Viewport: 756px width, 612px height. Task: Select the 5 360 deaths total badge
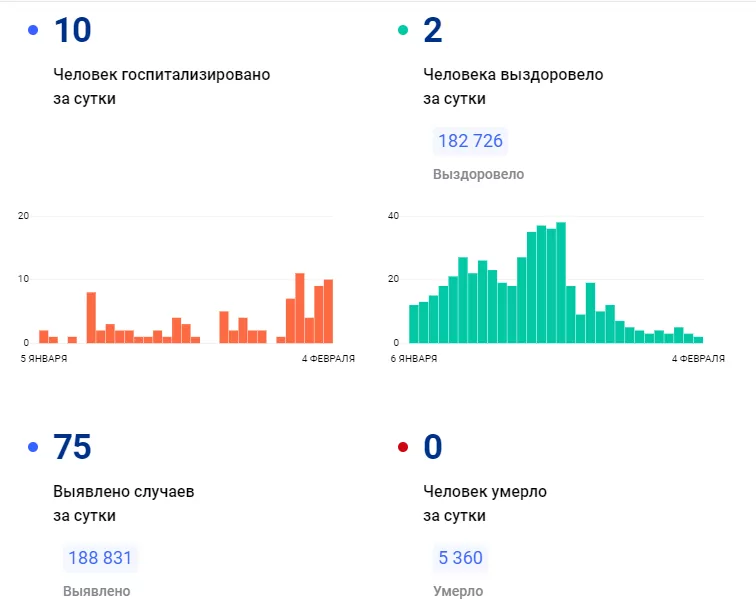click(x=460, y=558)
